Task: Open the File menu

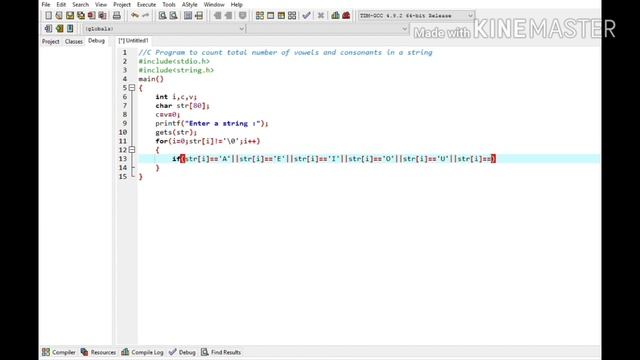Action: click(46, 4)
